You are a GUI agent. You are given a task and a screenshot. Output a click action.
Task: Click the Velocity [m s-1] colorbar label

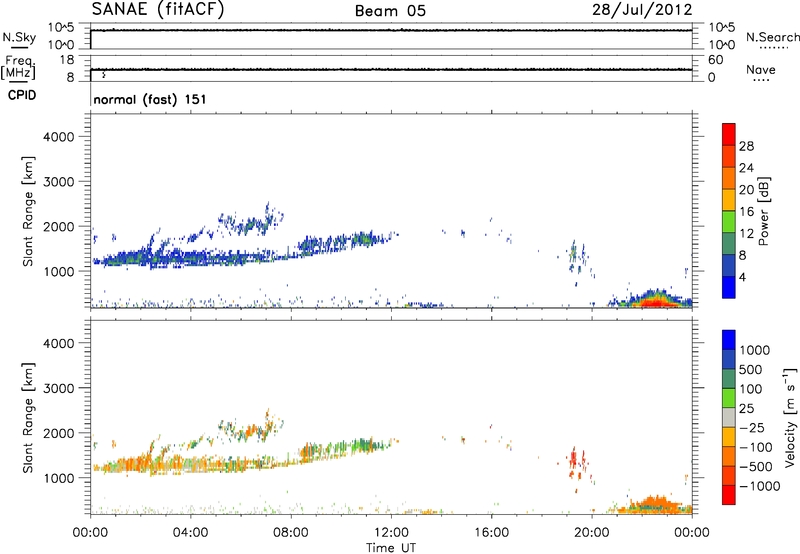(x=791, y=417)
